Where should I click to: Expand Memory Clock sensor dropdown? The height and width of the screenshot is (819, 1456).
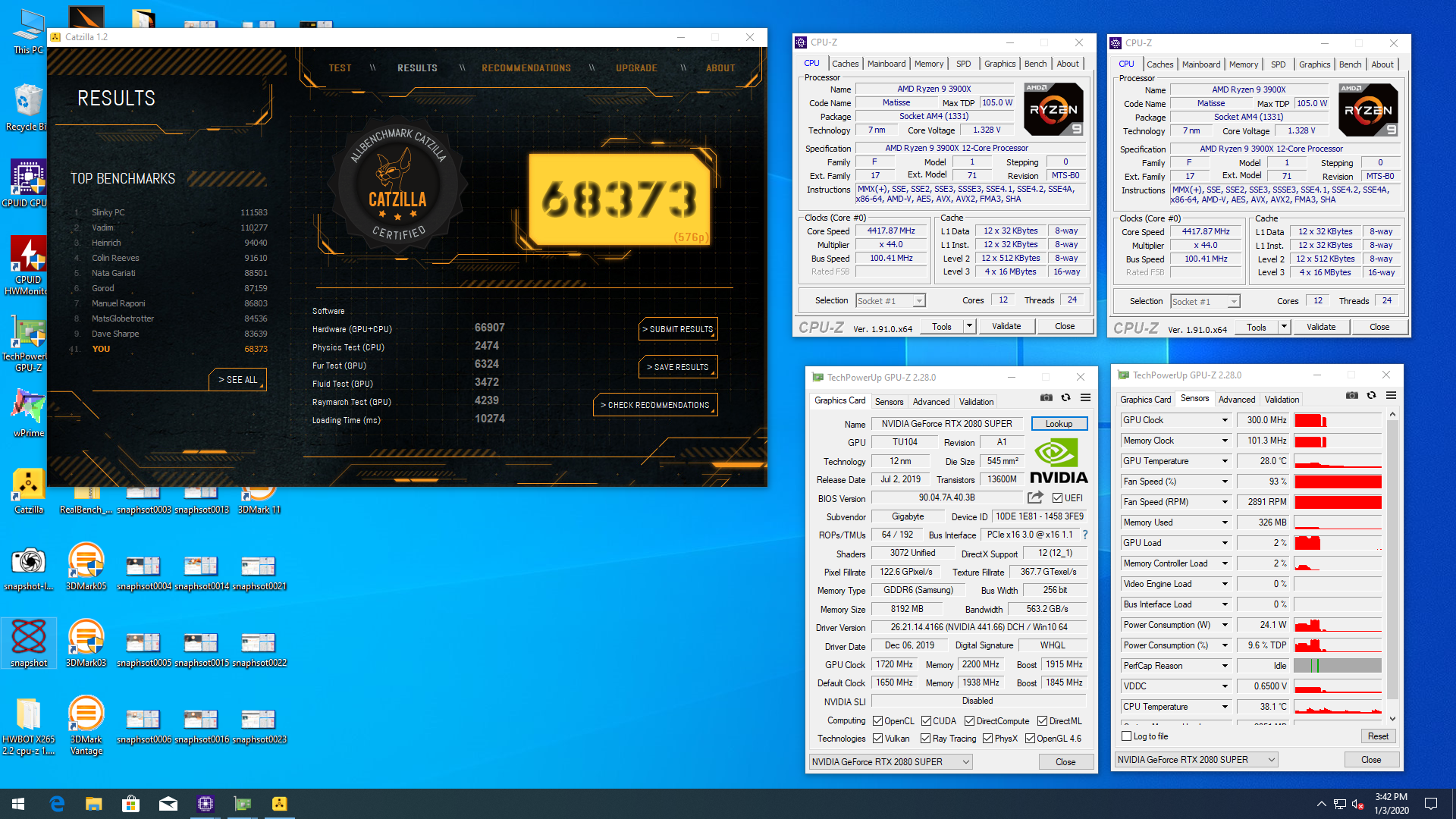coord(1224,441)
